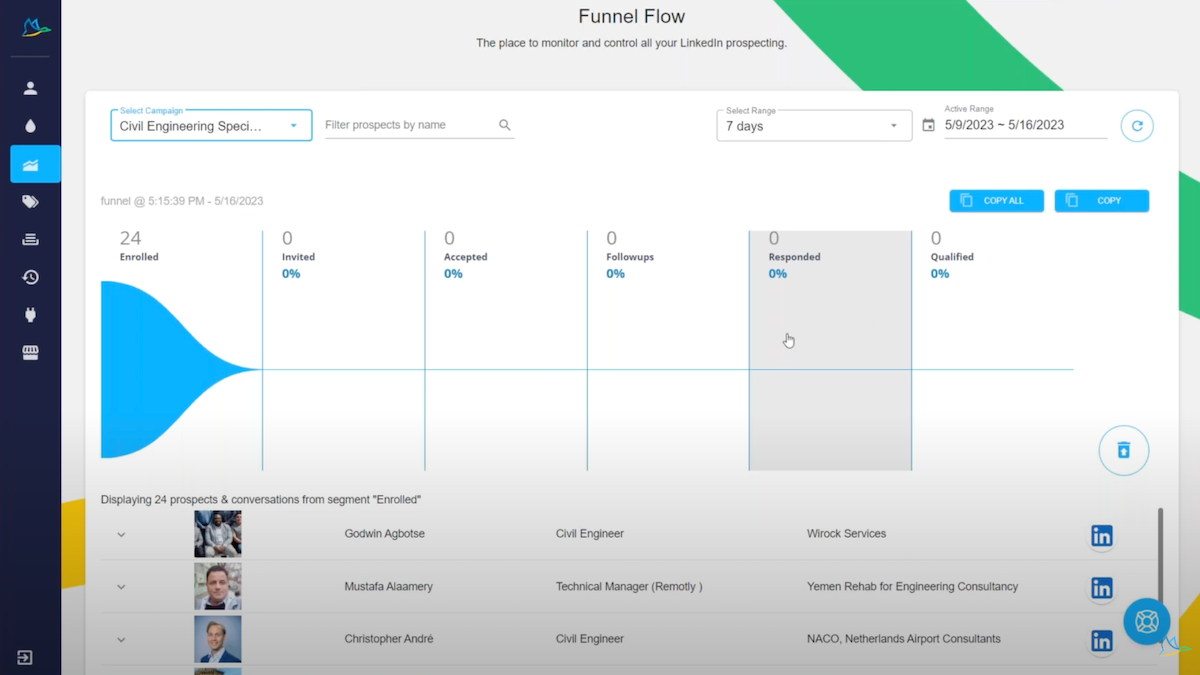Click Godwin Agbotse's profile photo

pyautogui.click(x=218, y=534)
